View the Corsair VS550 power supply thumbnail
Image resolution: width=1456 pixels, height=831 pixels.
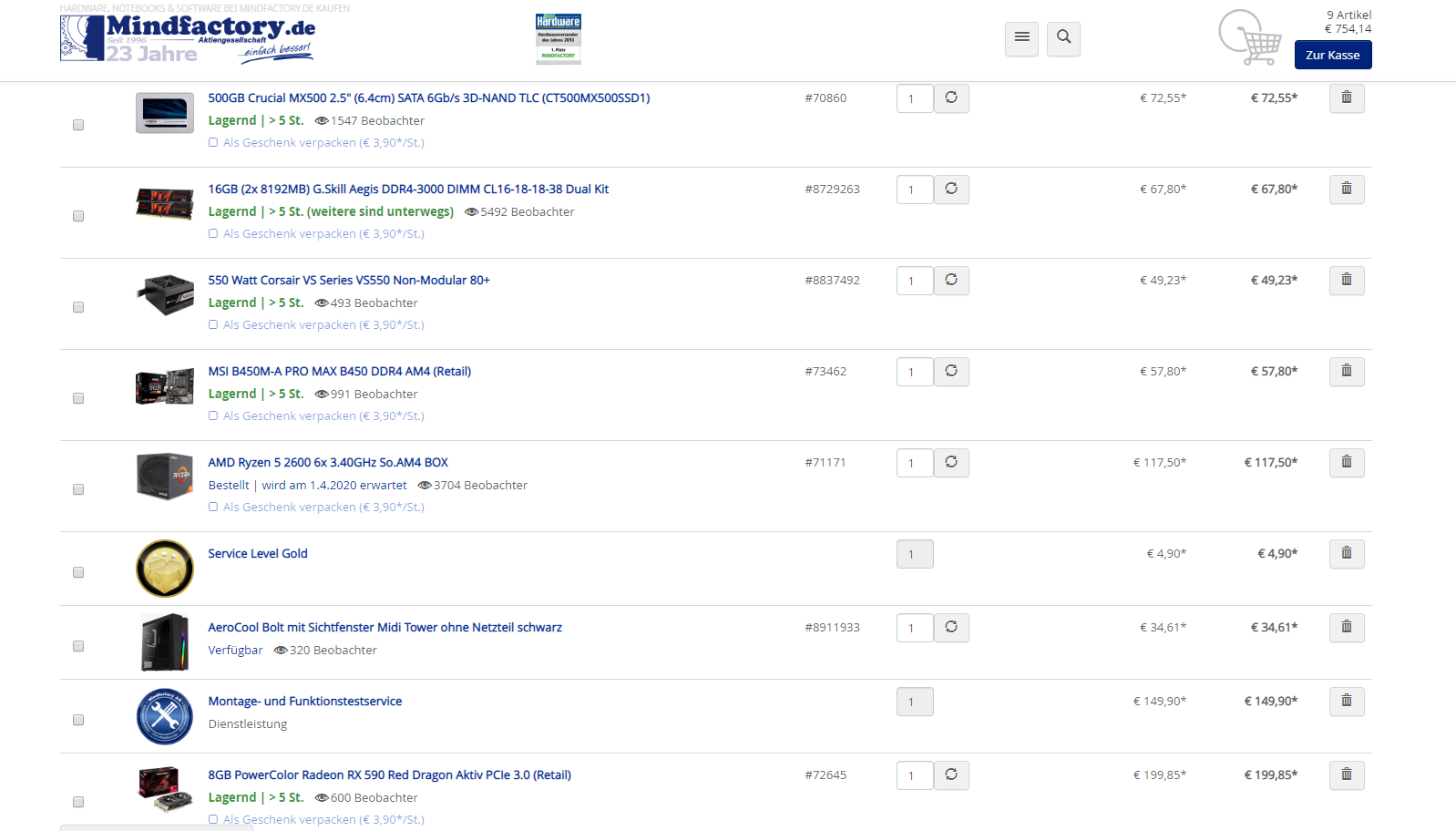pyautogui.click(x=165, y=295)
